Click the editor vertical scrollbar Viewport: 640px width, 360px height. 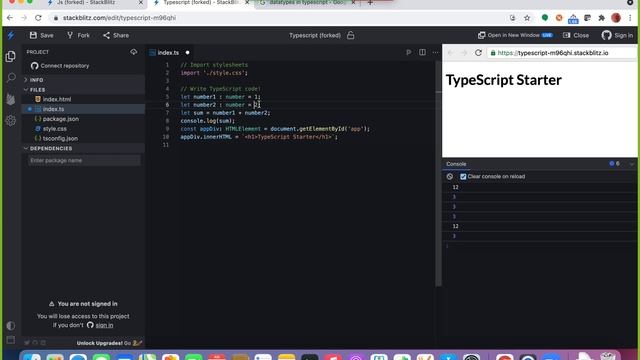(438, 173)
